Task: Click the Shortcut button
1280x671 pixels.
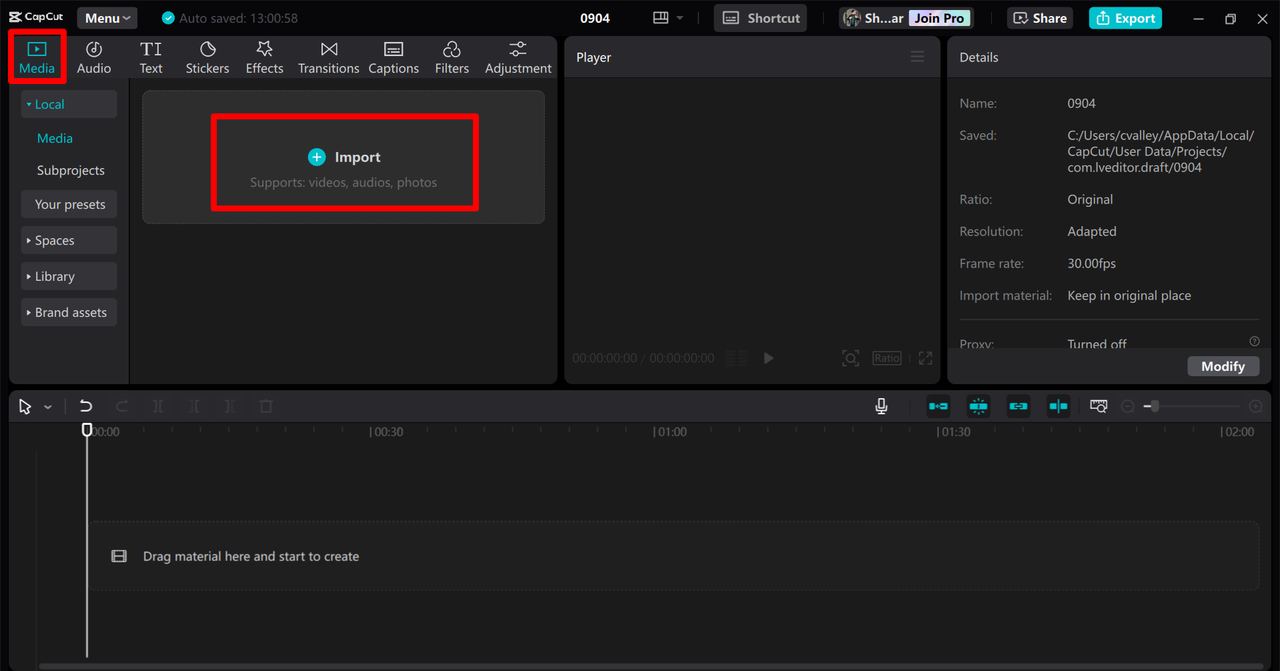Action: (x=762, y=18)
